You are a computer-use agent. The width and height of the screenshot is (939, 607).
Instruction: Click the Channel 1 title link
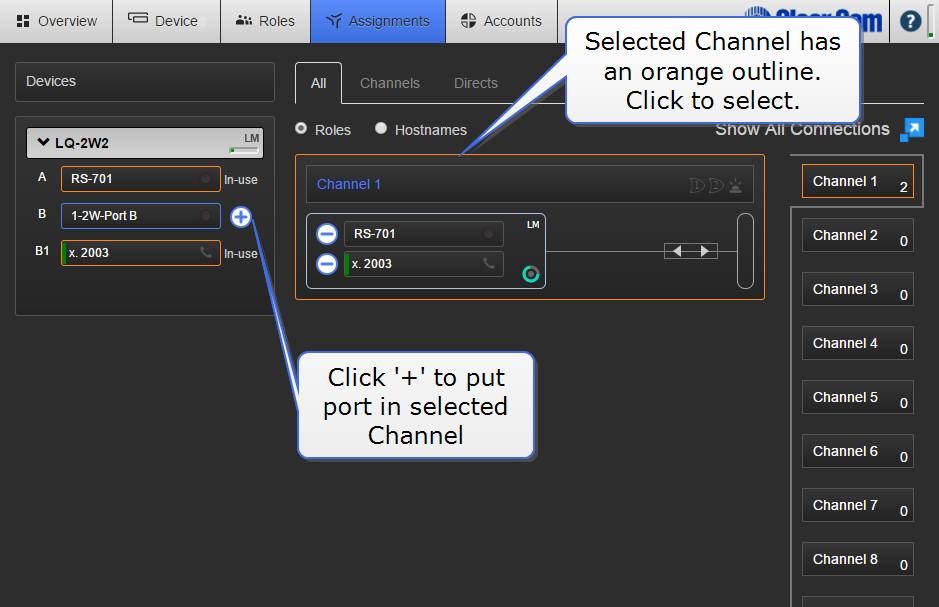pyautogui.click(x=349, y=184)
